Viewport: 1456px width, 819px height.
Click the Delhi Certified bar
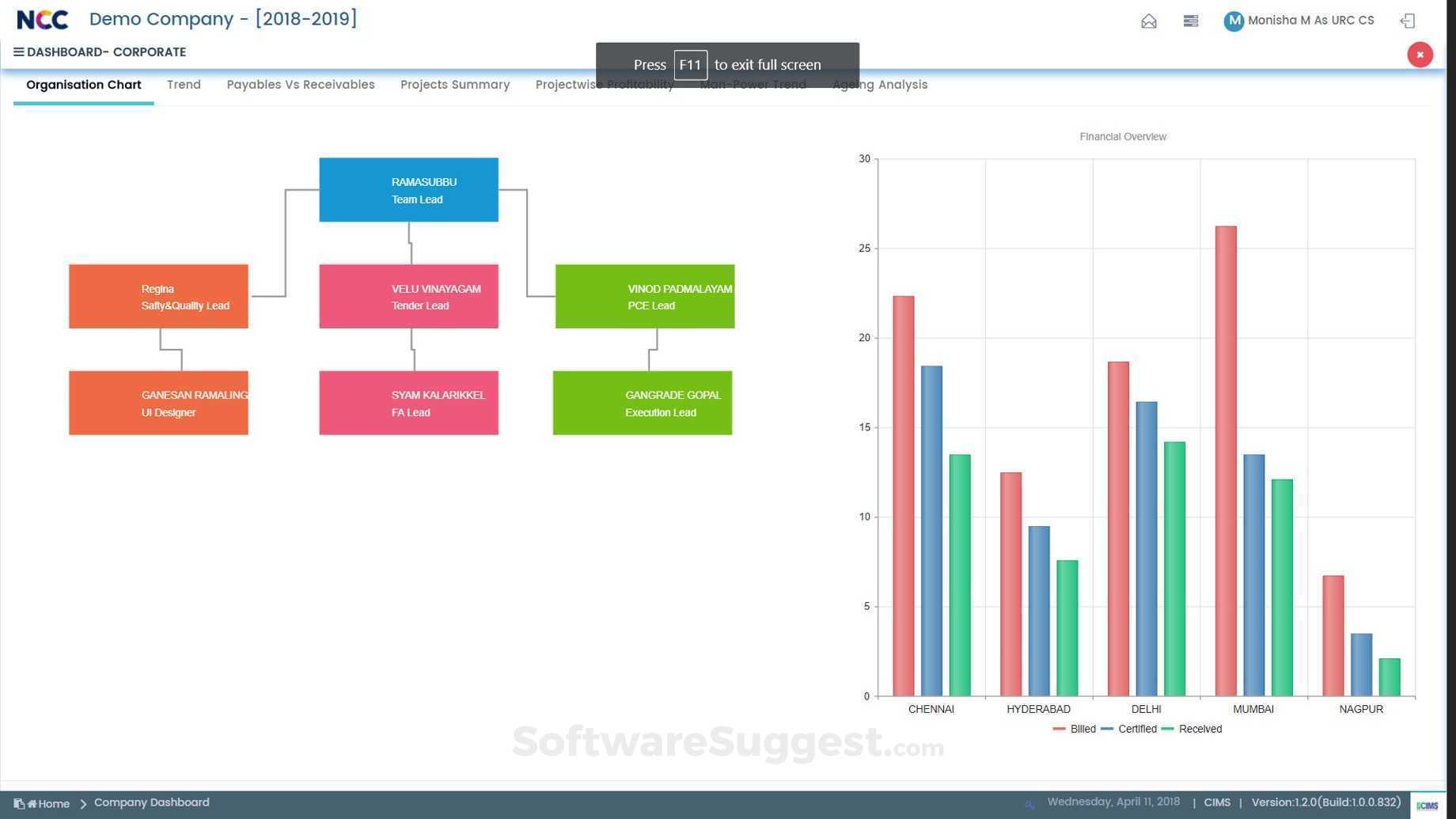1147,549
